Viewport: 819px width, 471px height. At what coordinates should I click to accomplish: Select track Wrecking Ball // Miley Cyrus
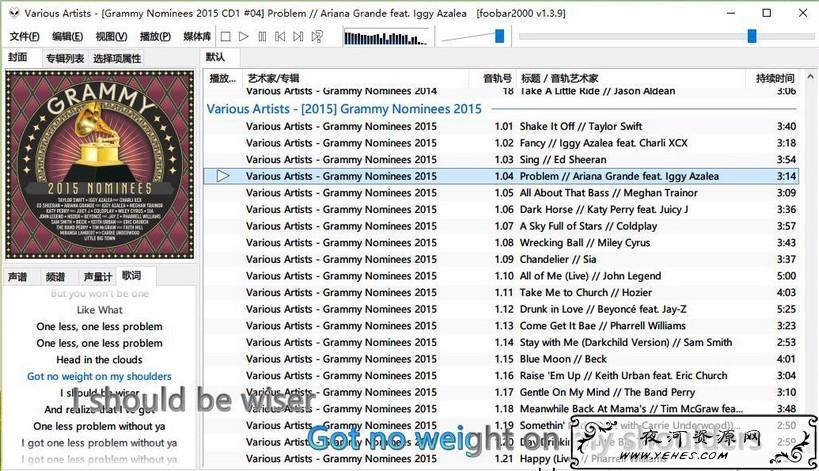(x=501, y=243)
